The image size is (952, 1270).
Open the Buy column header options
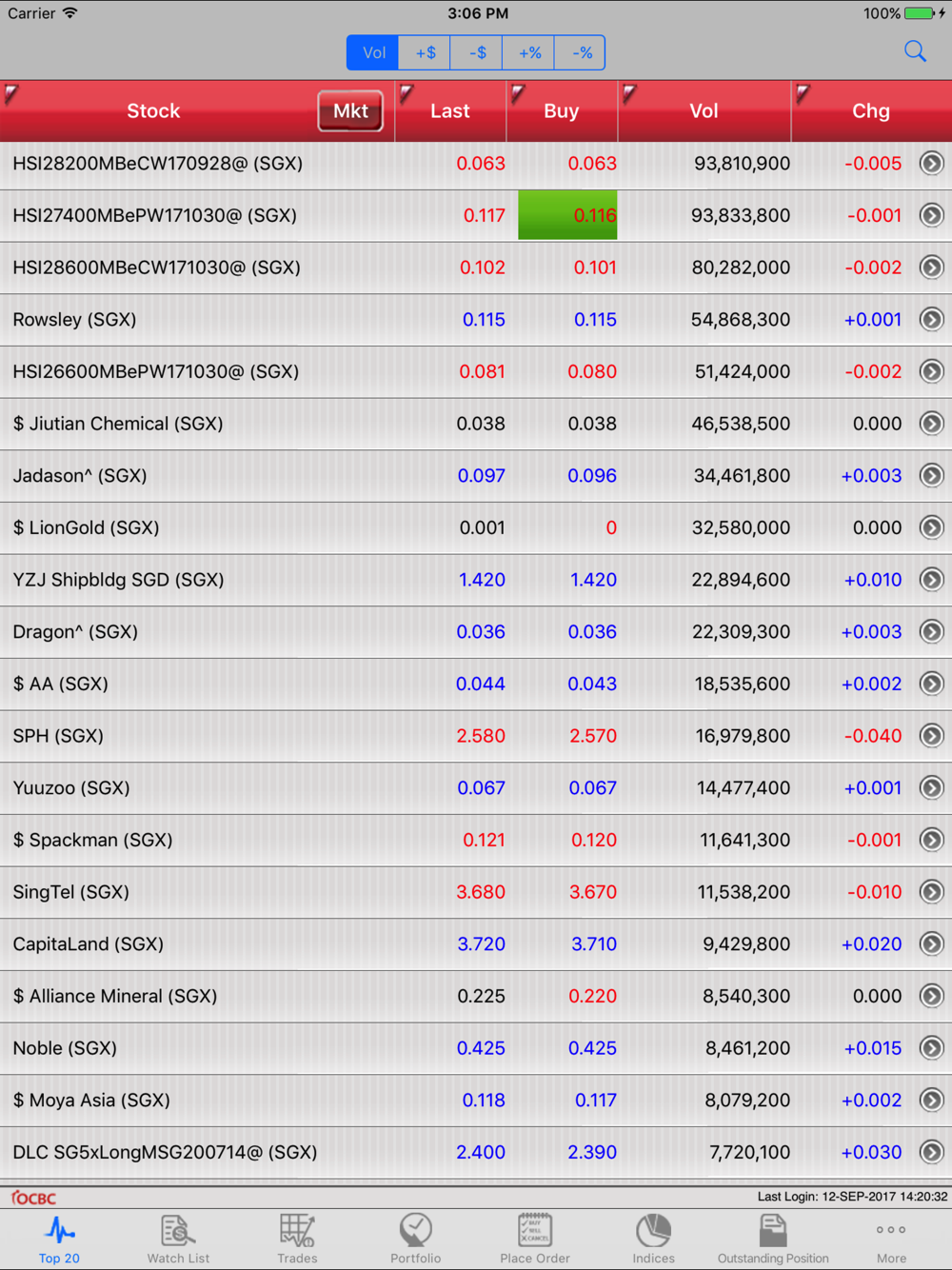(562, 111)
